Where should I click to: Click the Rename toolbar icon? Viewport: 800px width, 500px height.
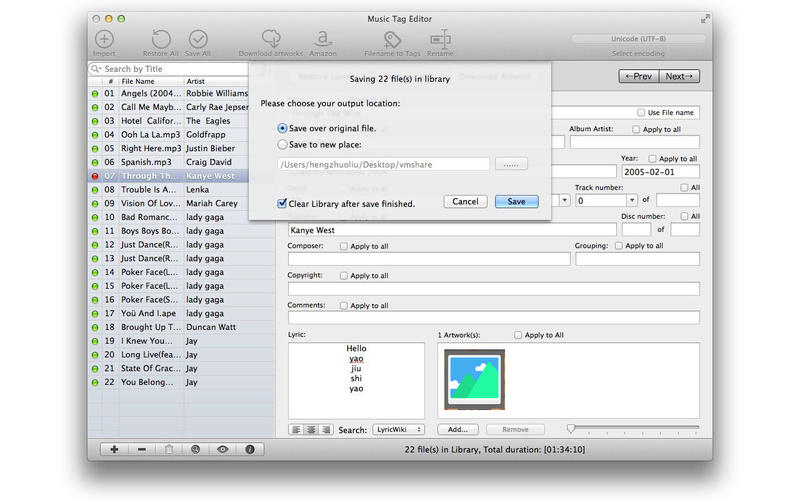pos(439,40)
